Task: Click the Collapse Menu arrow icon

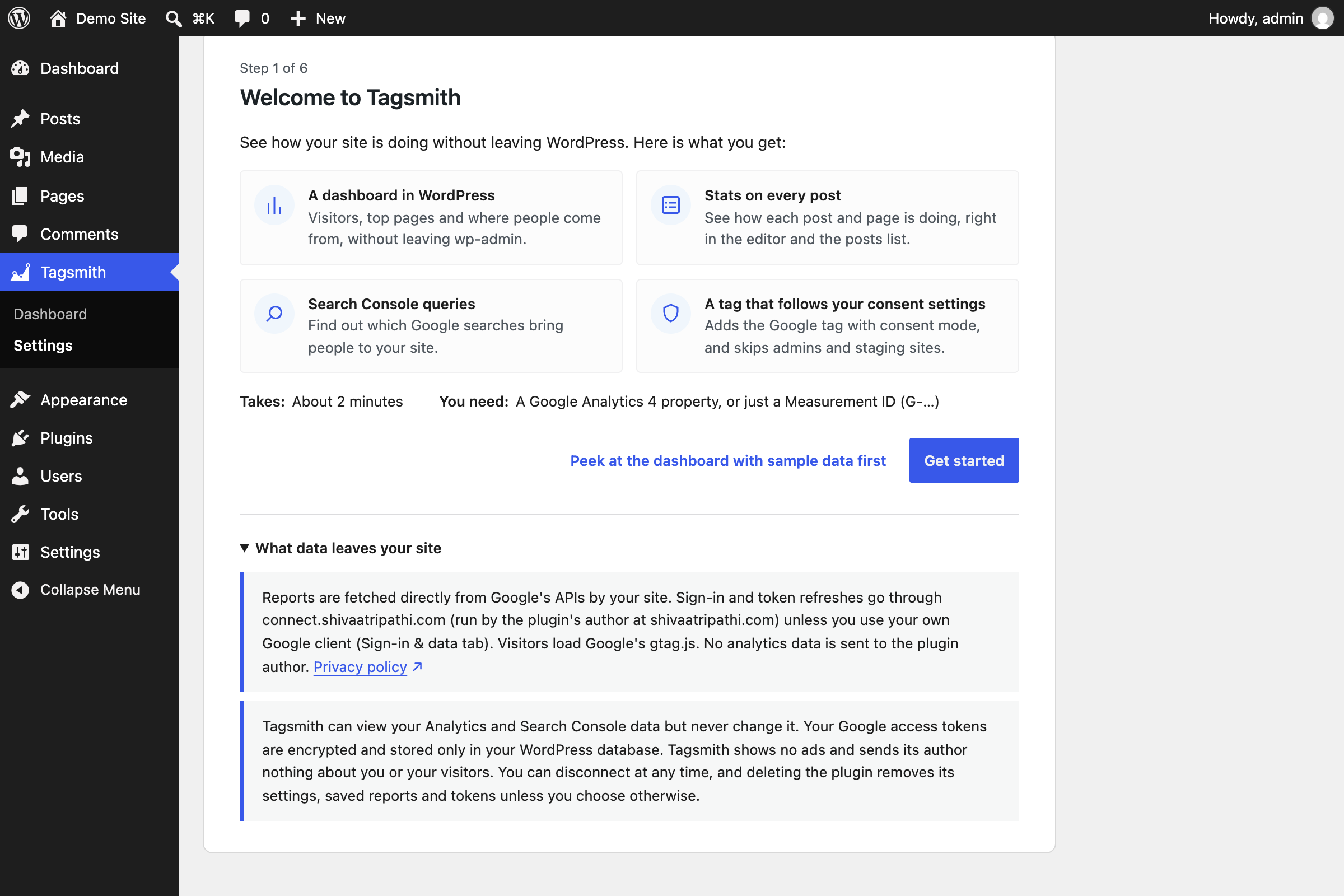Action: [x=20, y=590]
